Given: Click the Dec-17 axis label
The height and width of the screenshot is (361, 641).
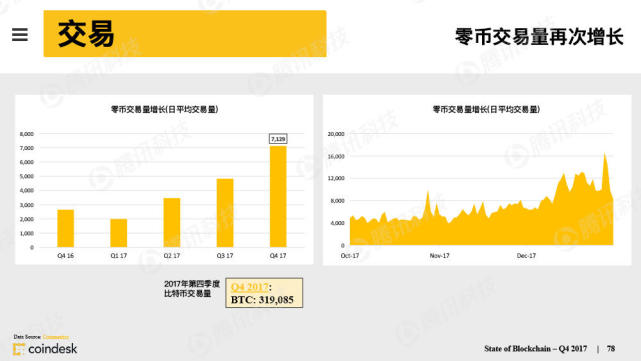Looking at the screenshot, I should [x=526, y=256].
